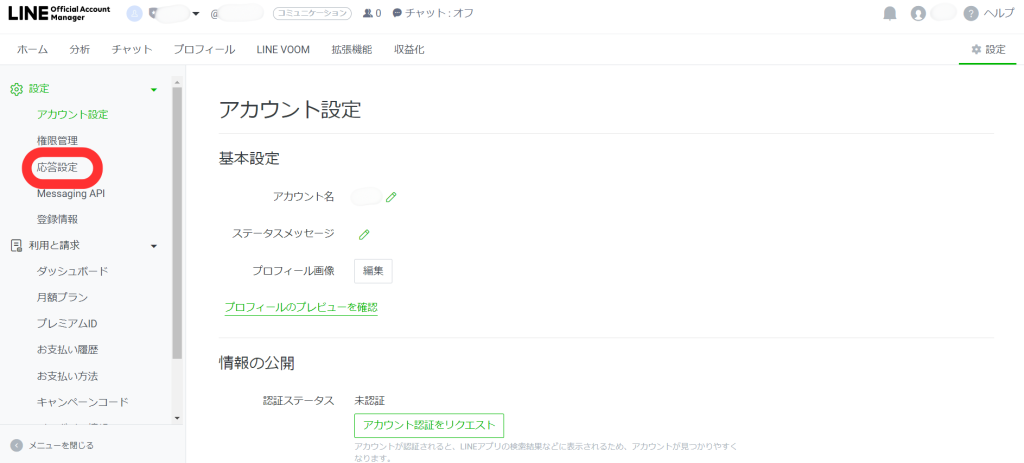Open the notifications bell icon
The width and height of the screenshot is (1024, 463).
[889, 13]
